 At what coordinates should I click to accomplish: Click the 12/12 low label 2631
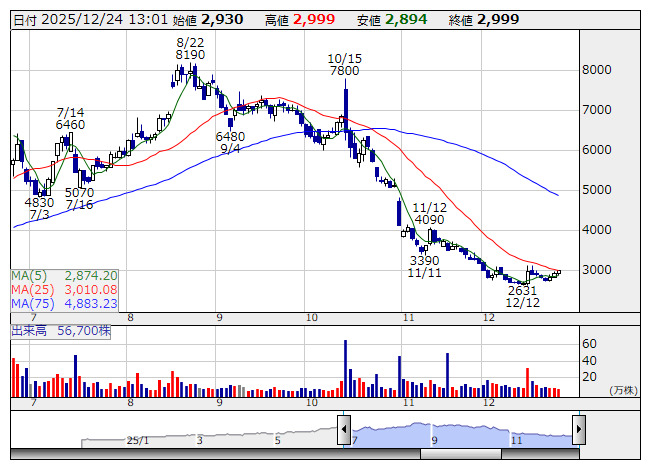point(522,291)
